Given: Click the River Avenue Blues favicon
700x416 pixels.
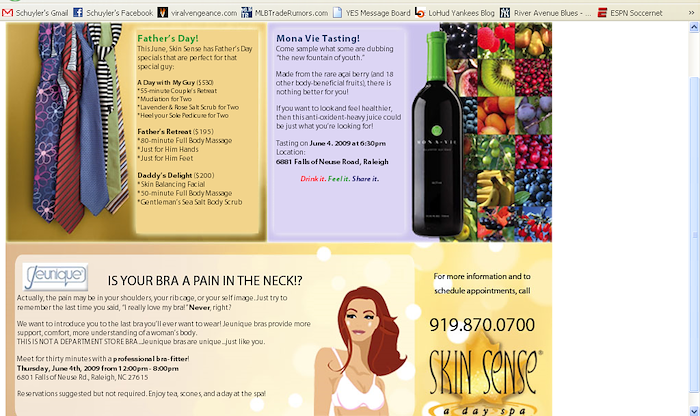Looking at the screenshot, I should point(504,12).
